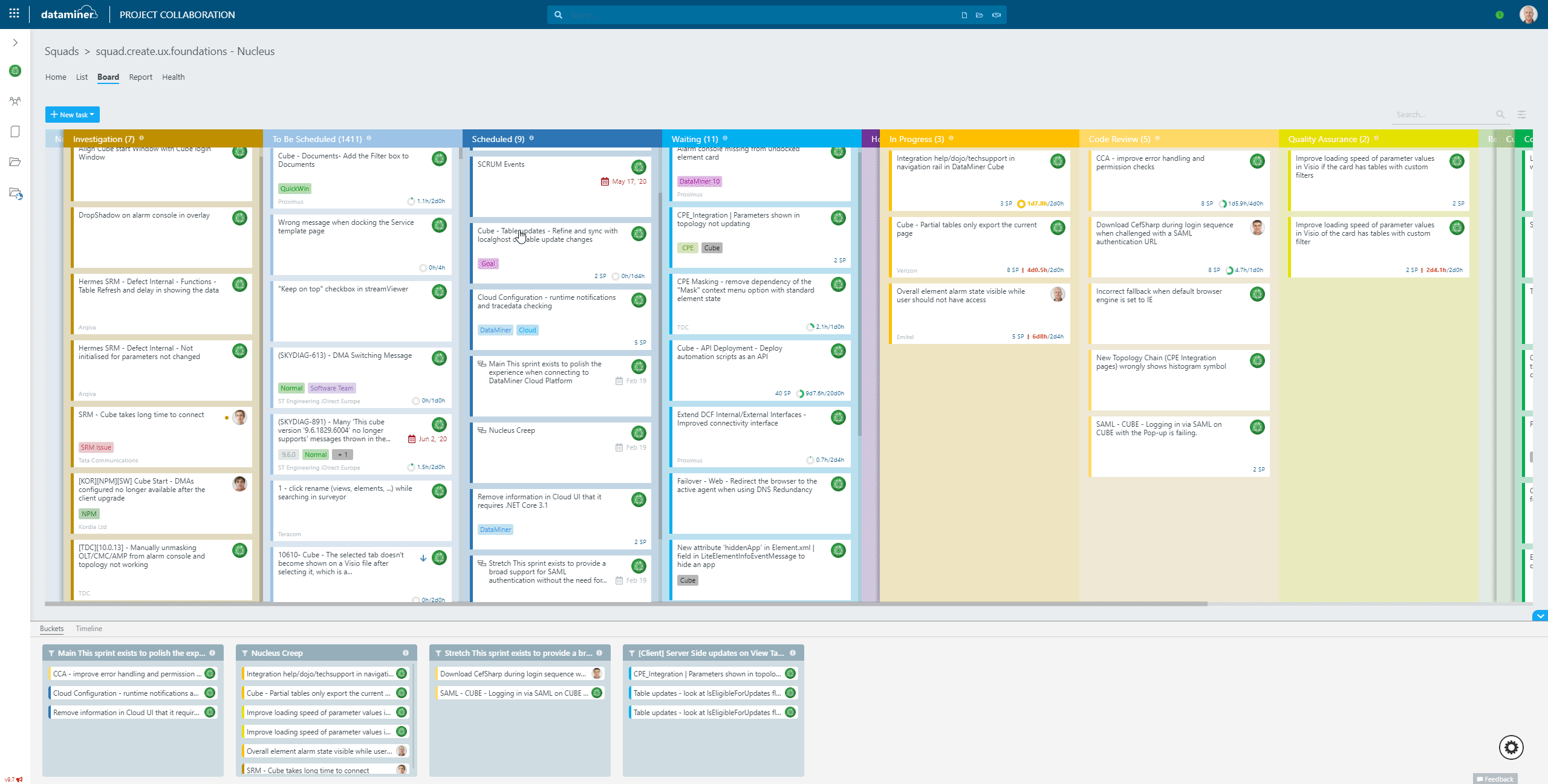This screenshot has width=1548, height=784.
Task: Click the QuickWin tag on Cube Documents card
Action: tap(294, 189)
